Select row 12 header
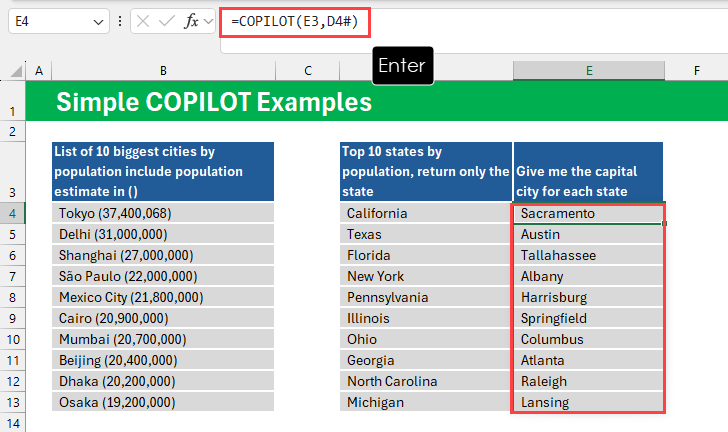This screenshot has height=432, width=728. pyautogui.click(x=13, y=381)
